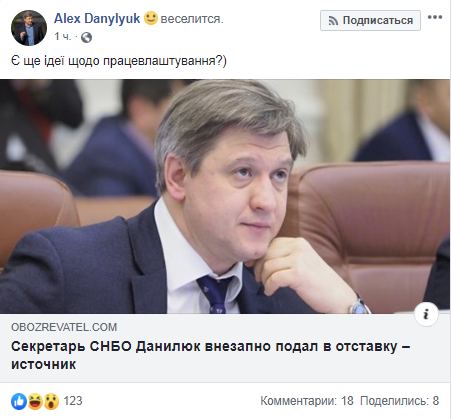451x419 pixels.
Task: Open the OBOZREVATEL.COM source link
Action: pos(64,327)
